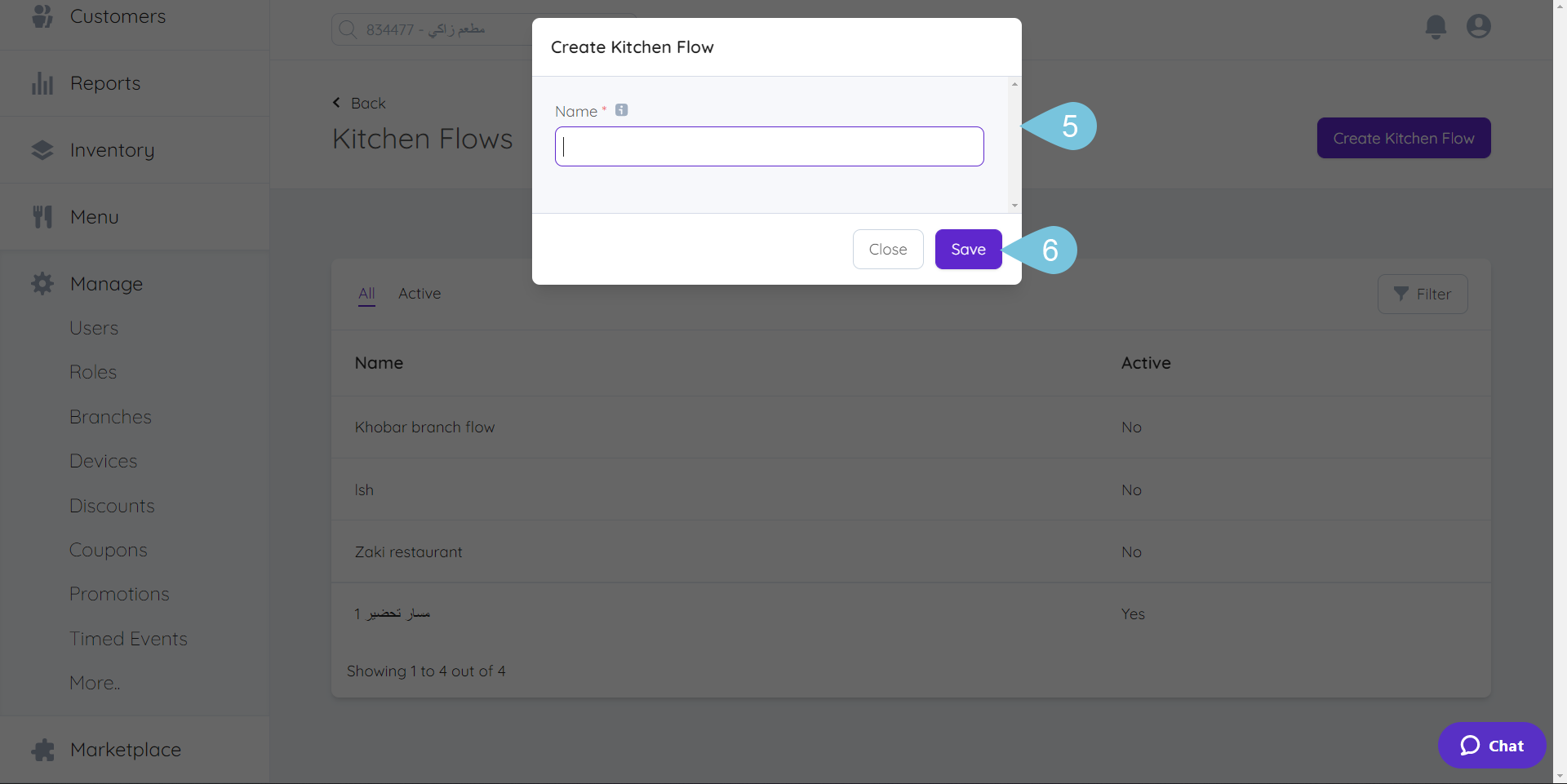Open the Chat support widget
The image size is (1567, 784).
[x=1491, y=745]
